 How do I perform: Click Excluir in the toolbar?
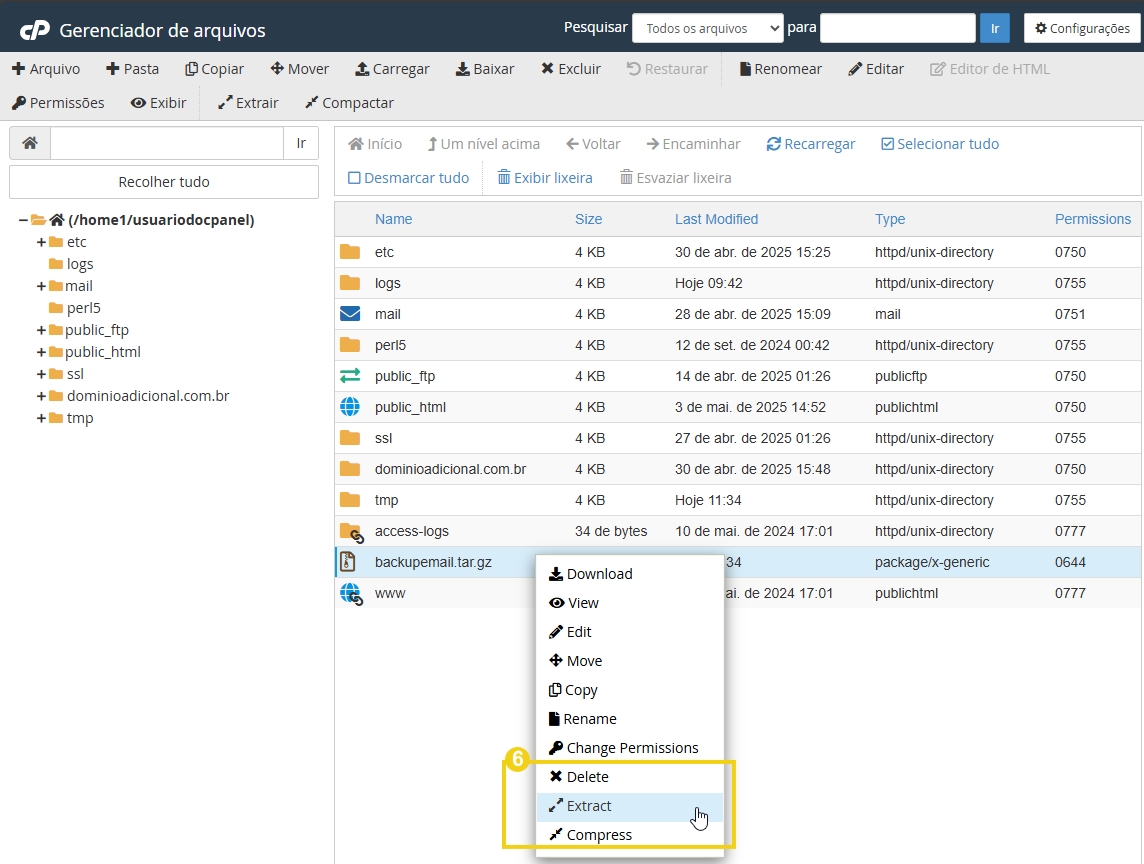tap(571, 69)
